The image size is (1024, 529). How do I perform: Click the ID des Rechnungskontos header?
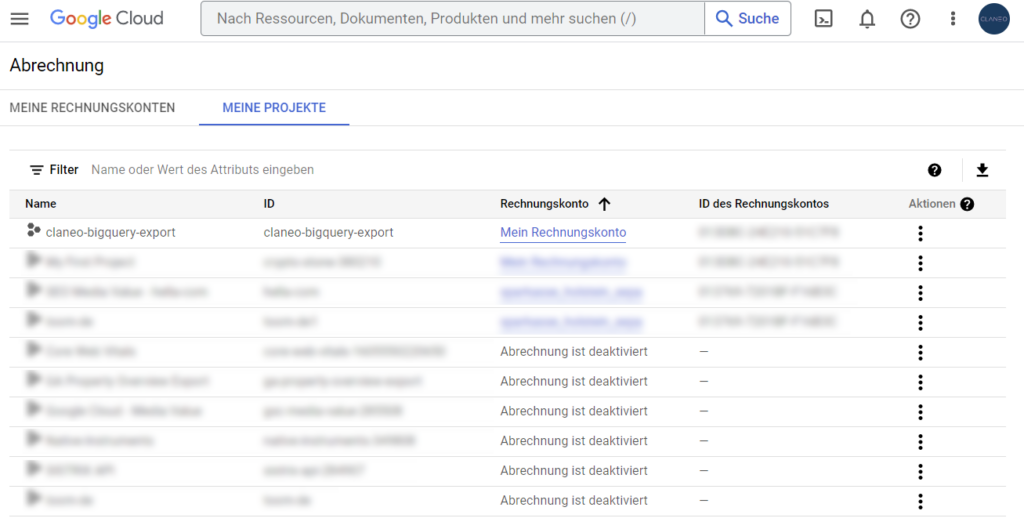click(763, 204)
